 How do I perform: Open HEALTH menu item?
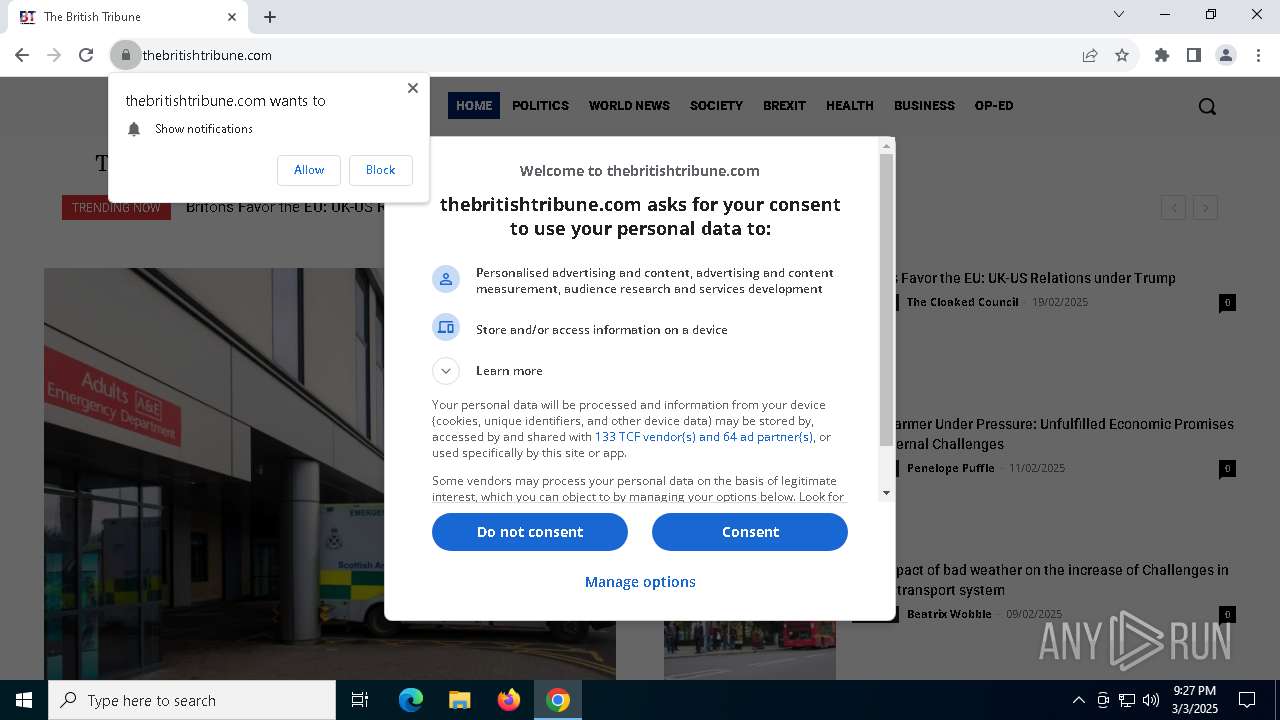pyautogui.click(x=850, y=105)
